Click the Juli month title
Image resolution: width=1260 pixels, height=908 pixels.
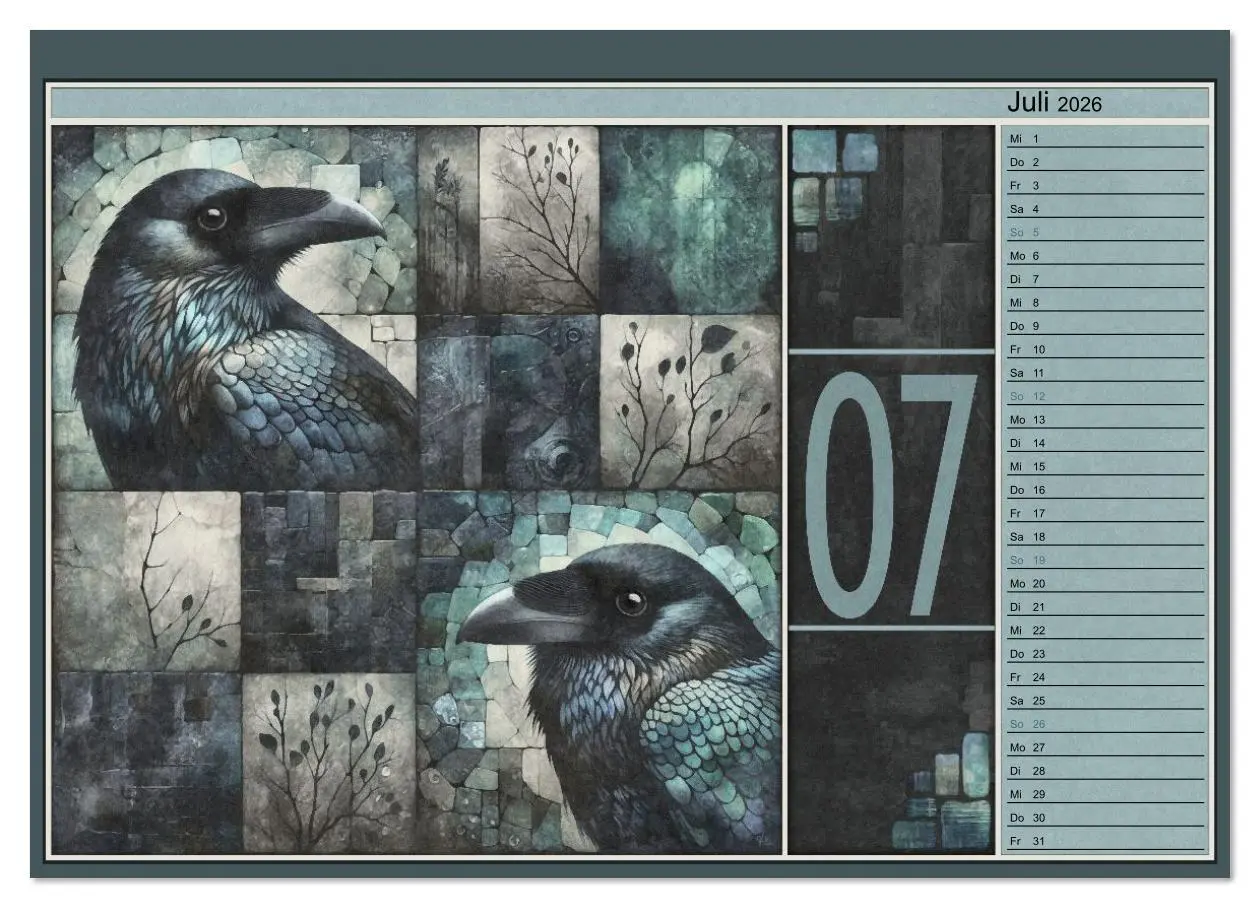1028,101
